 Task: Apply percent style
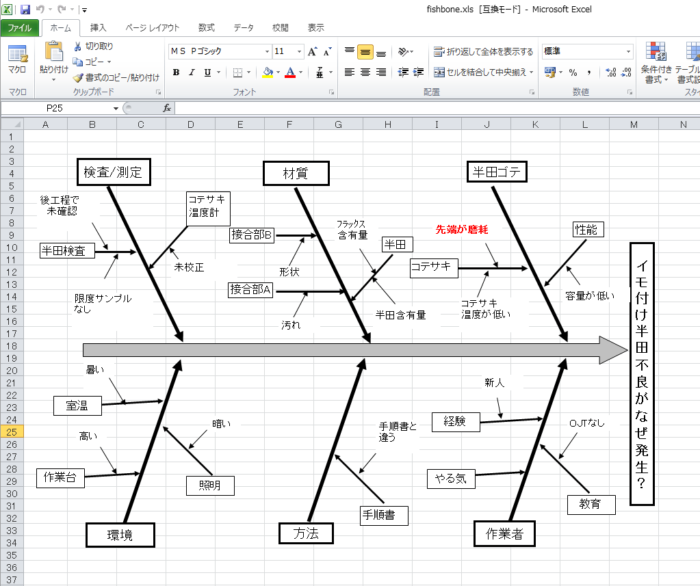coord(573,72)
